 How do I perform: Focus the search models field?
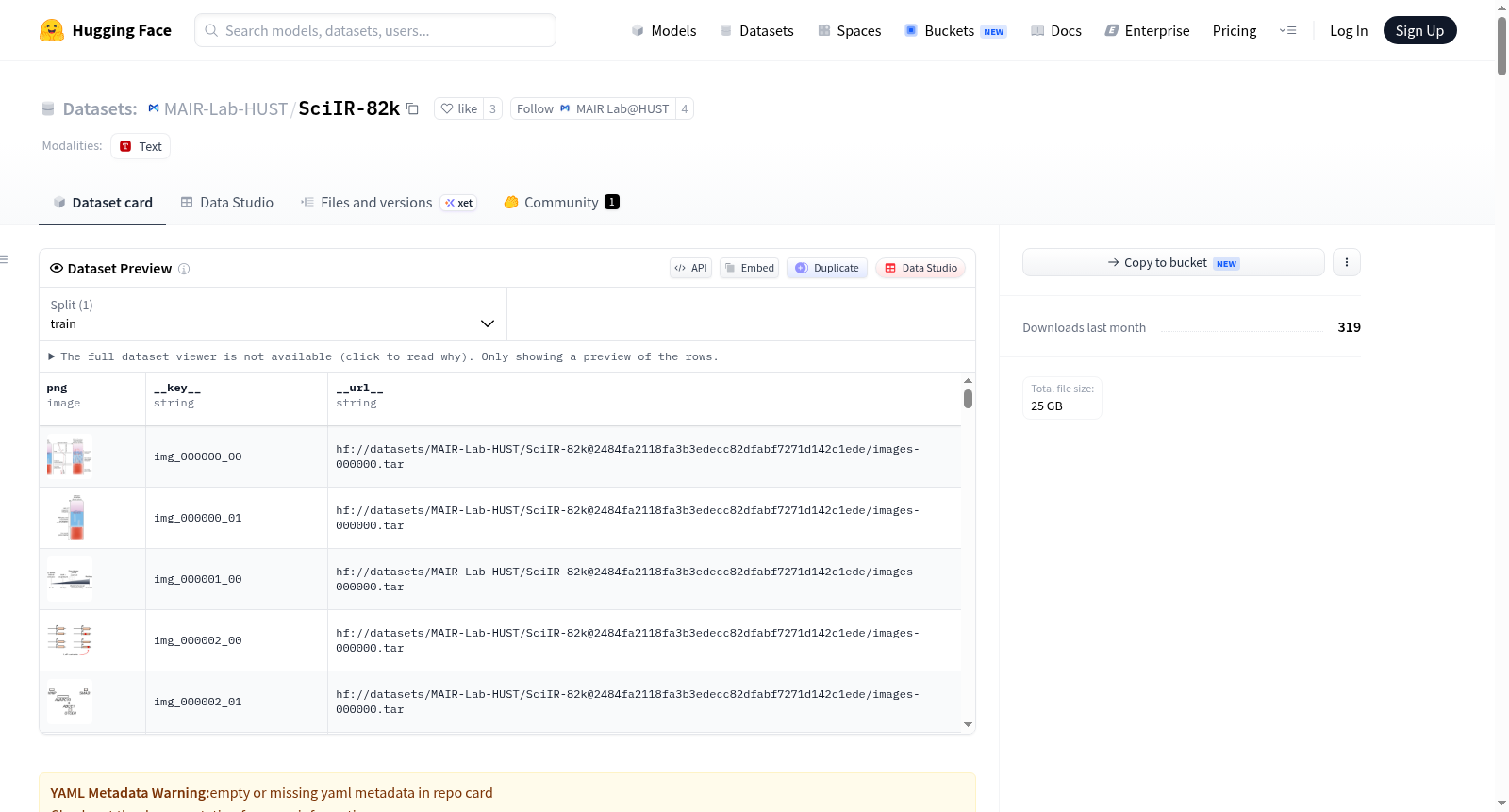pyautogui.click(x=375, y=30)
